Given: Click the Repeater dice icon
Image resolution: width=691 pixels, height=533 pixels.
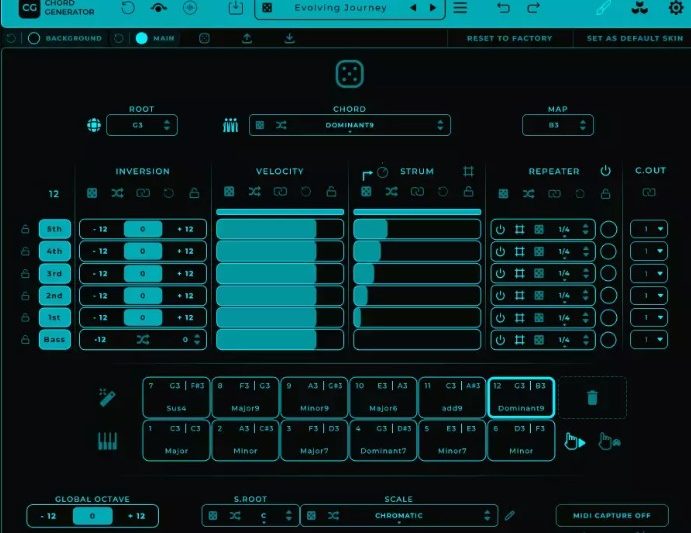Looking at the screenshot, I should point(503,194).
